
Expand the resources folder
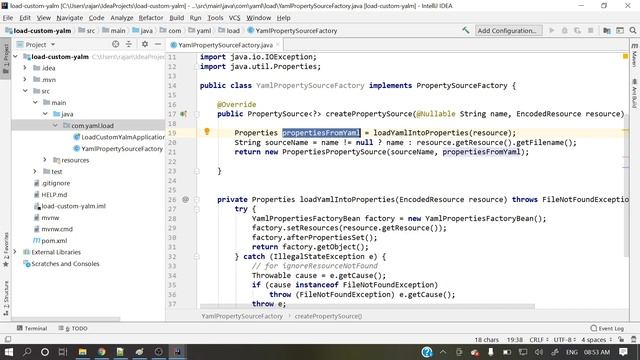pos(45,160)
